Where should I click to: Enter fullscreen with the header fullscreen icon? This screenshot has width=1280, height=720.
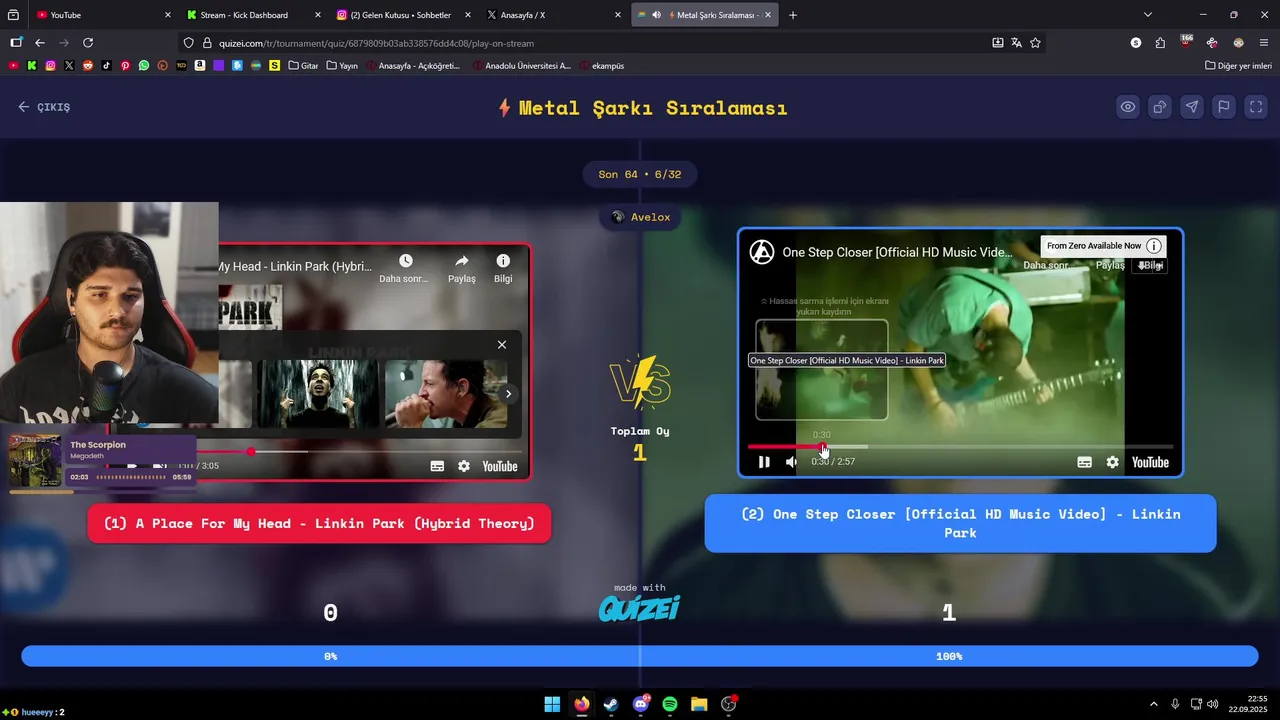1256,107
